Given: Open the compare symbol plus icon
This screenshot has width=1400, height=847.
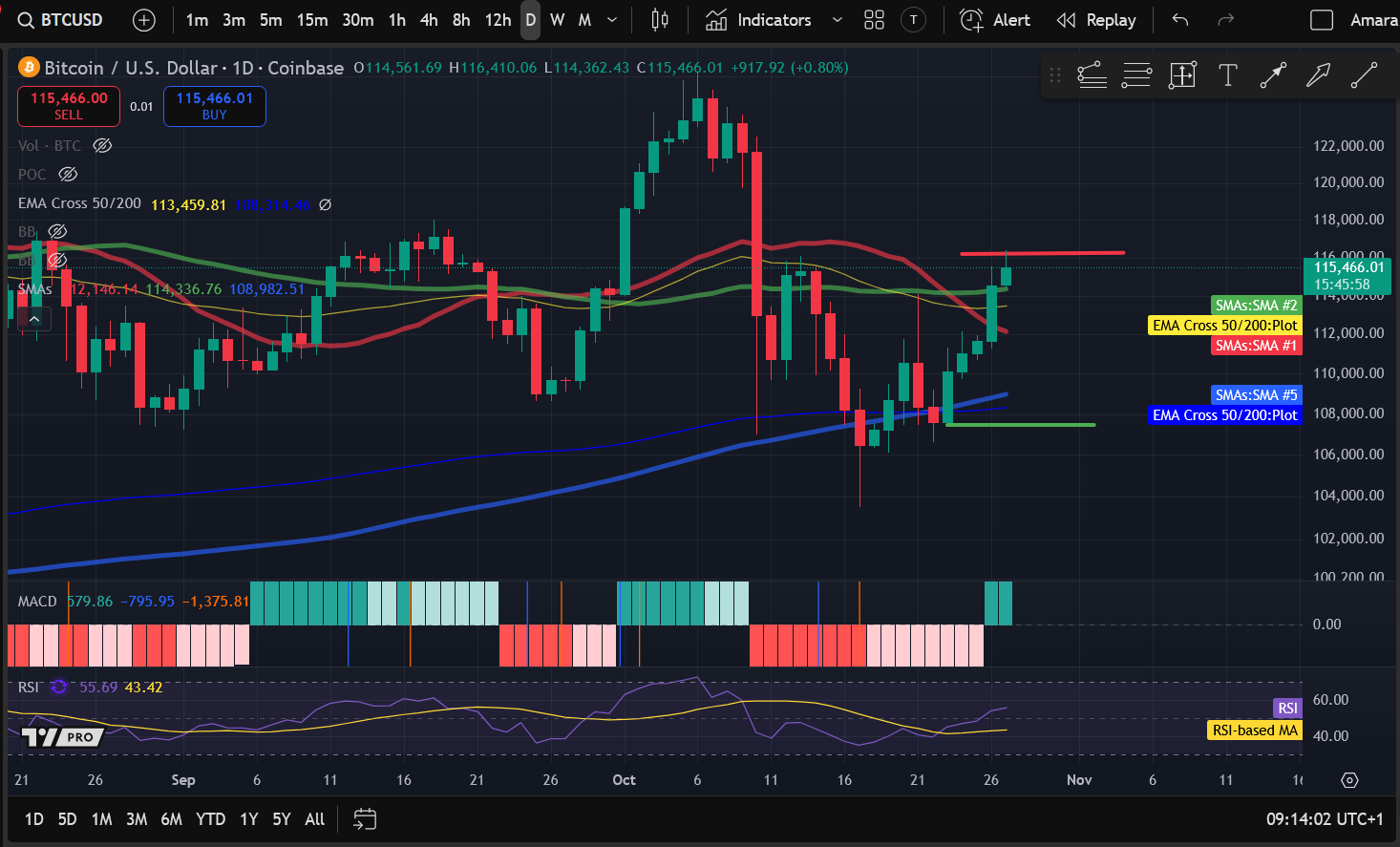Looking at the screenshot, I should tap(143, 19).
